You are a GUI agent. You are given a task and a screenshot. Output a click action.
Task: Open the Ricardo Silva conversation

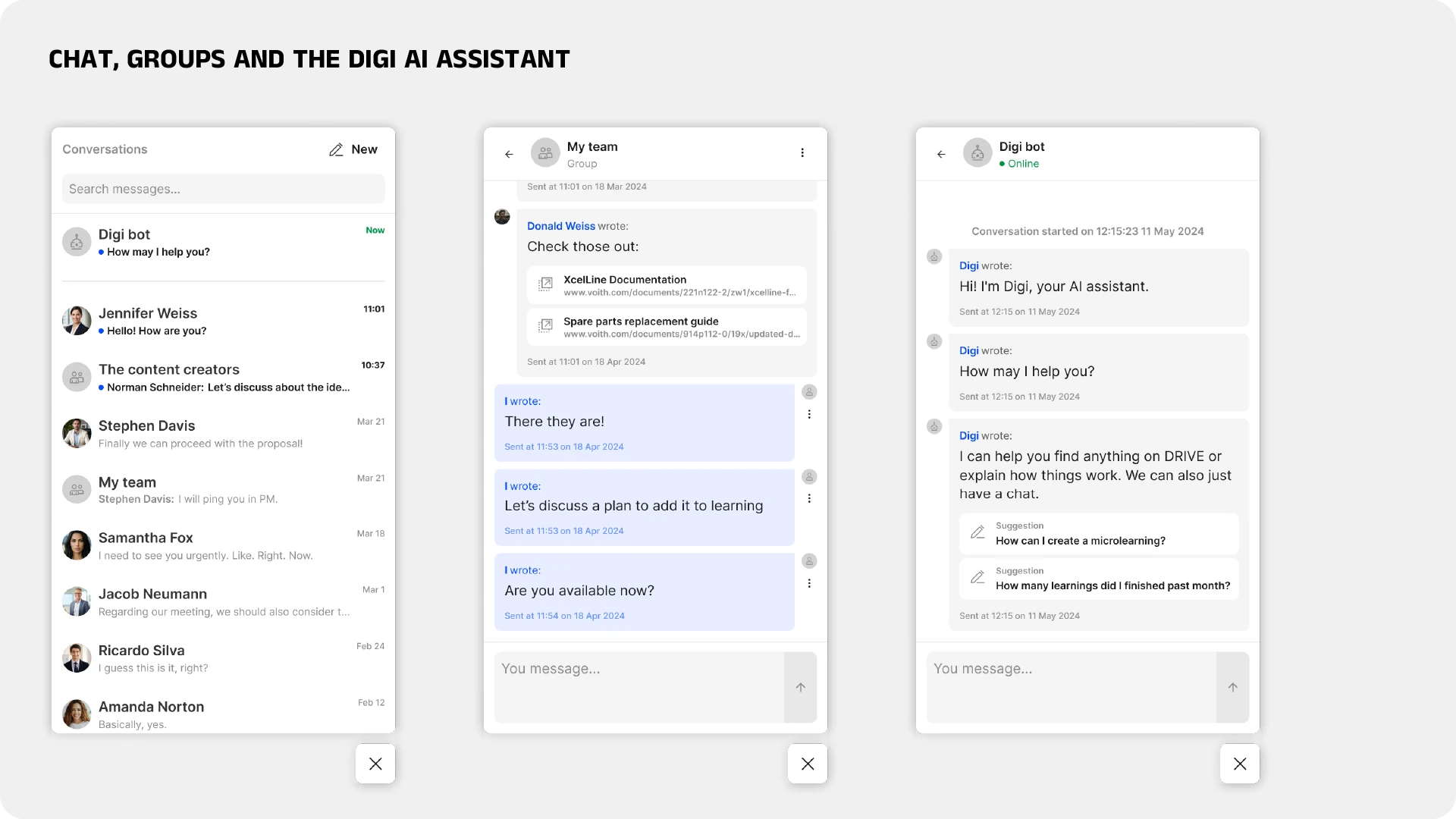224,658
